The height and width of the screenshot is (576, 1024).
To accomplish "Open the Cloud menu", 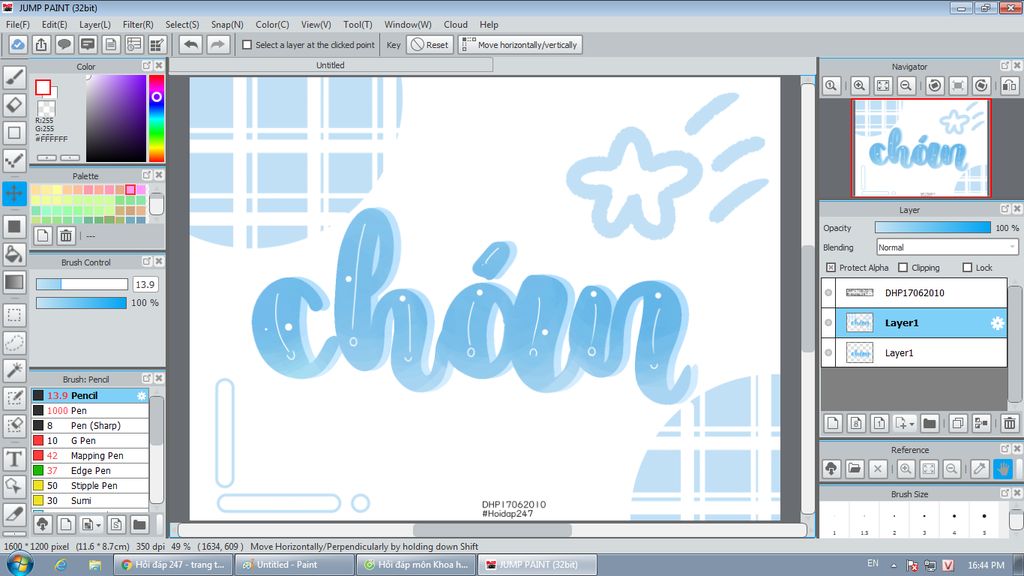I will point(455,24).
